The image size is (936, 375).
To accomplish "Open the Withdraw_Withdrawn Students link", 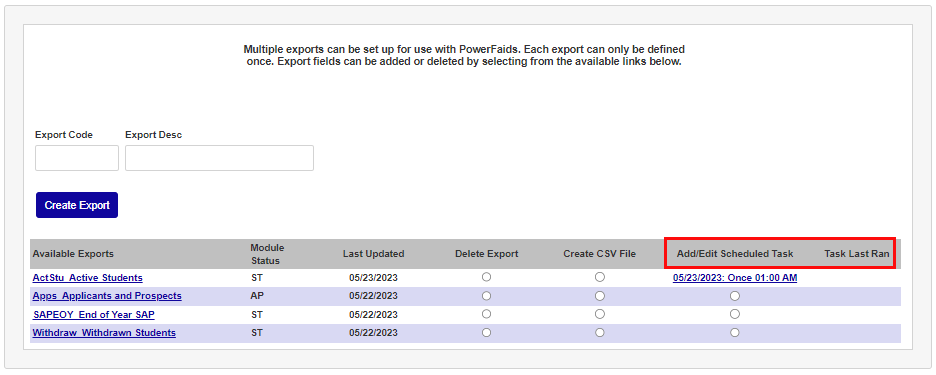I will (104, 333).
